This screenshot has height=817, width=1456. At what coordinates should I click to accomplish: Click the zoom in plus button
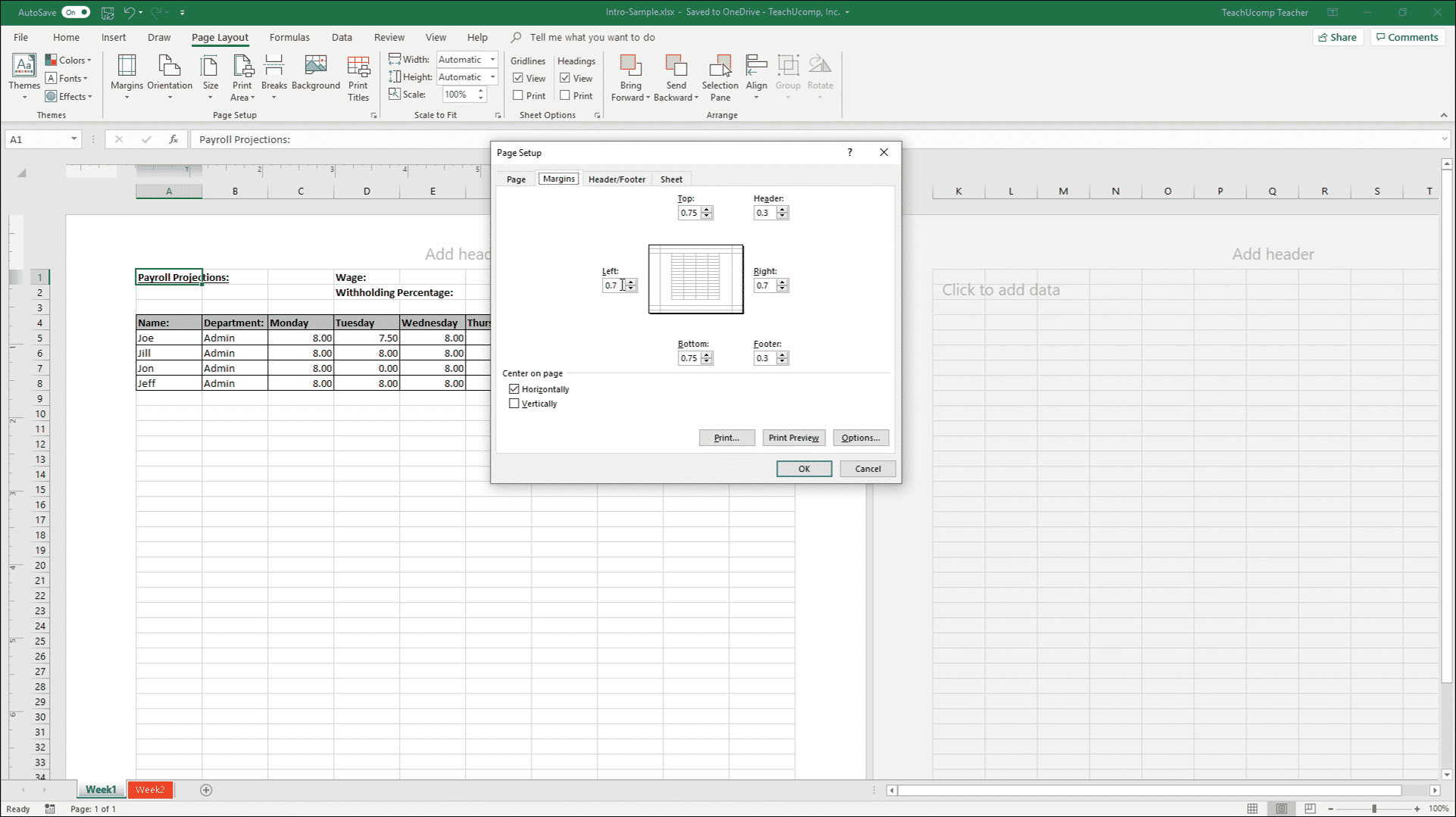(1417, 809)
